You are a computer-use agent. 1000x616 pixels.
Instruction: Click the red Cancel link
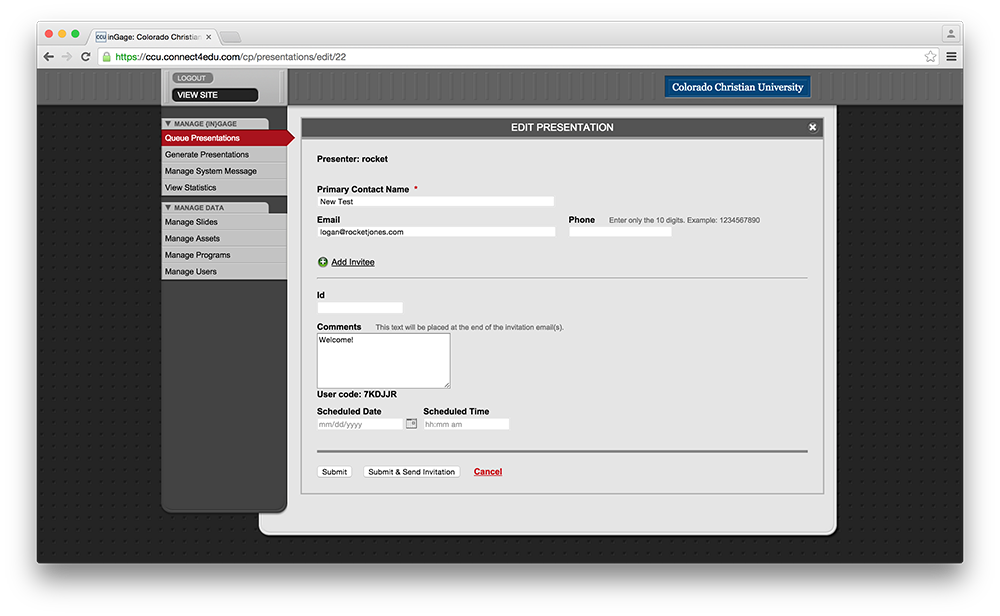point(488,472)
